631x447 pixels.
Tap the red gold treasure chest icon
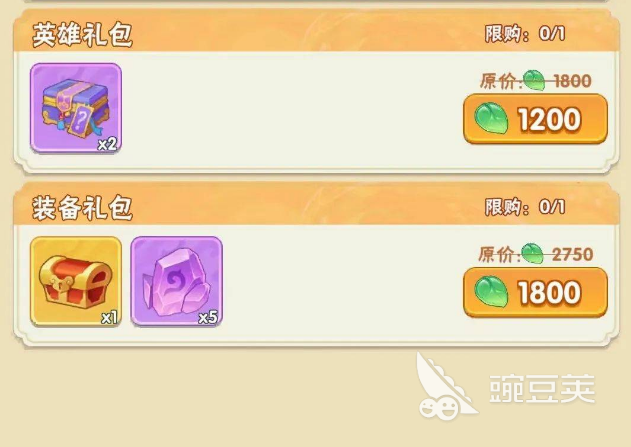[76, 281]
